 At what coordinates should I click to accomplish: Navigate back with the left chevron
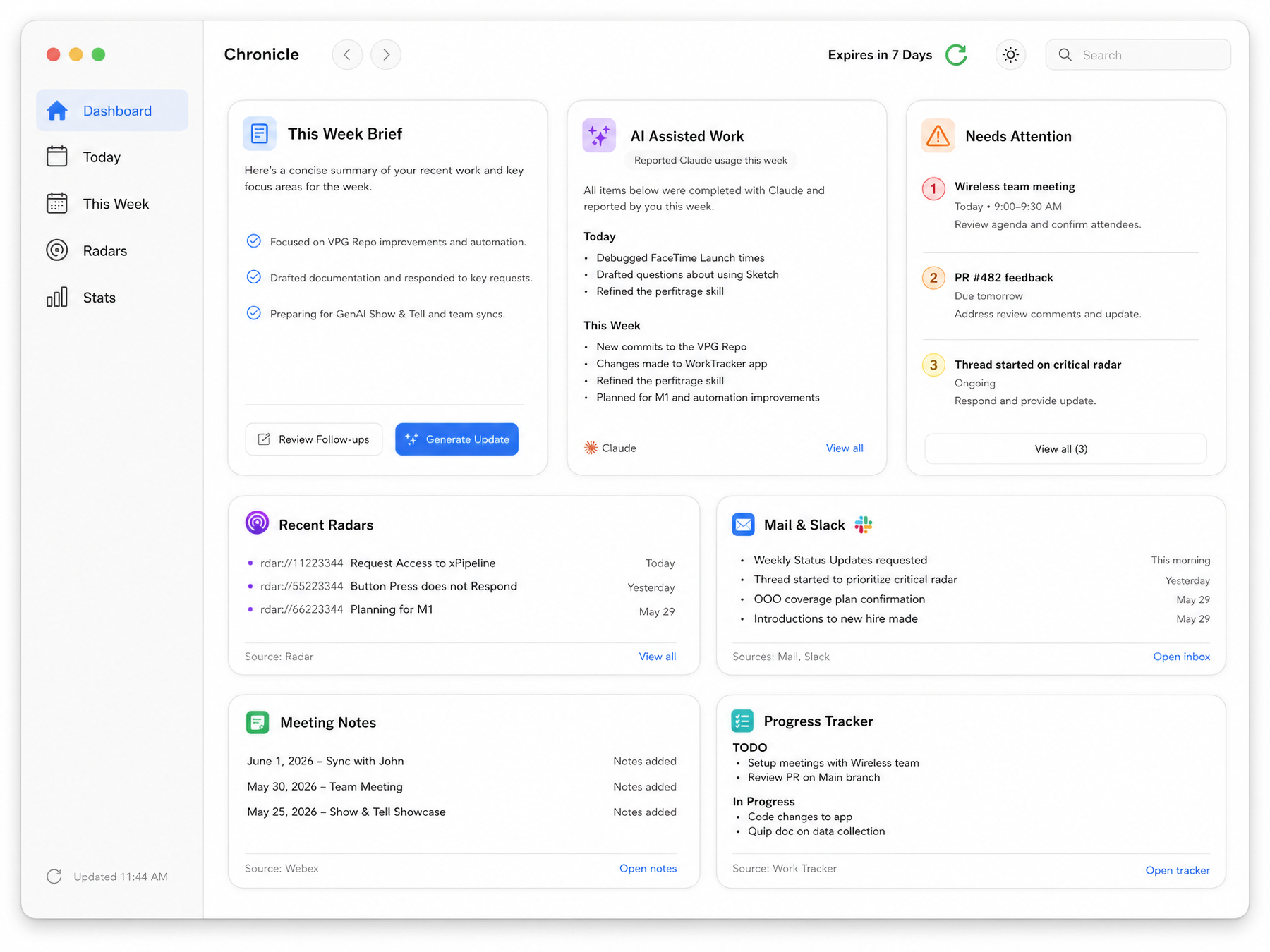(347, 55)
